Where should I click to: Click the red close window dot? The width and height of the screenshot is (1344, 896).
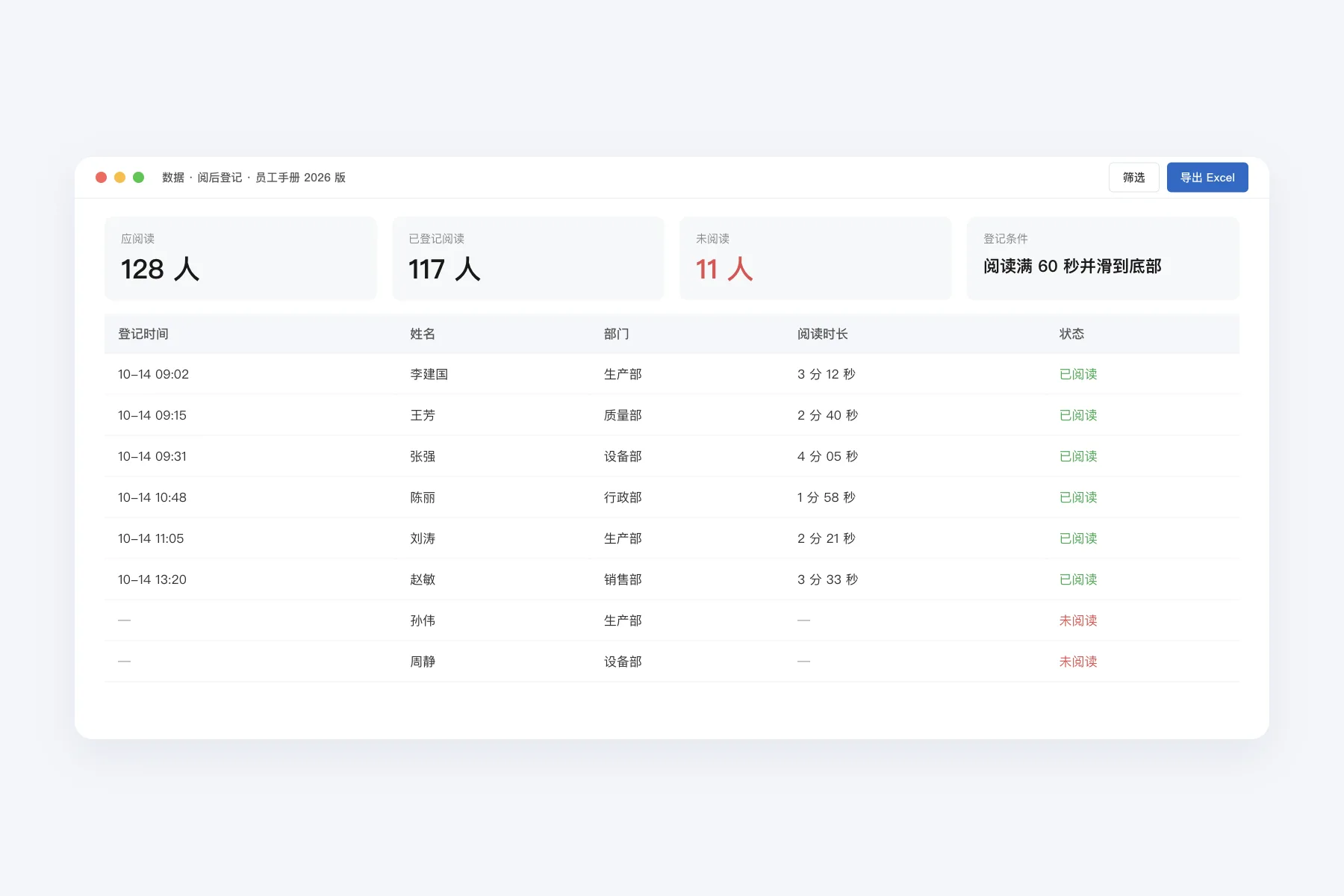(101, 178)
